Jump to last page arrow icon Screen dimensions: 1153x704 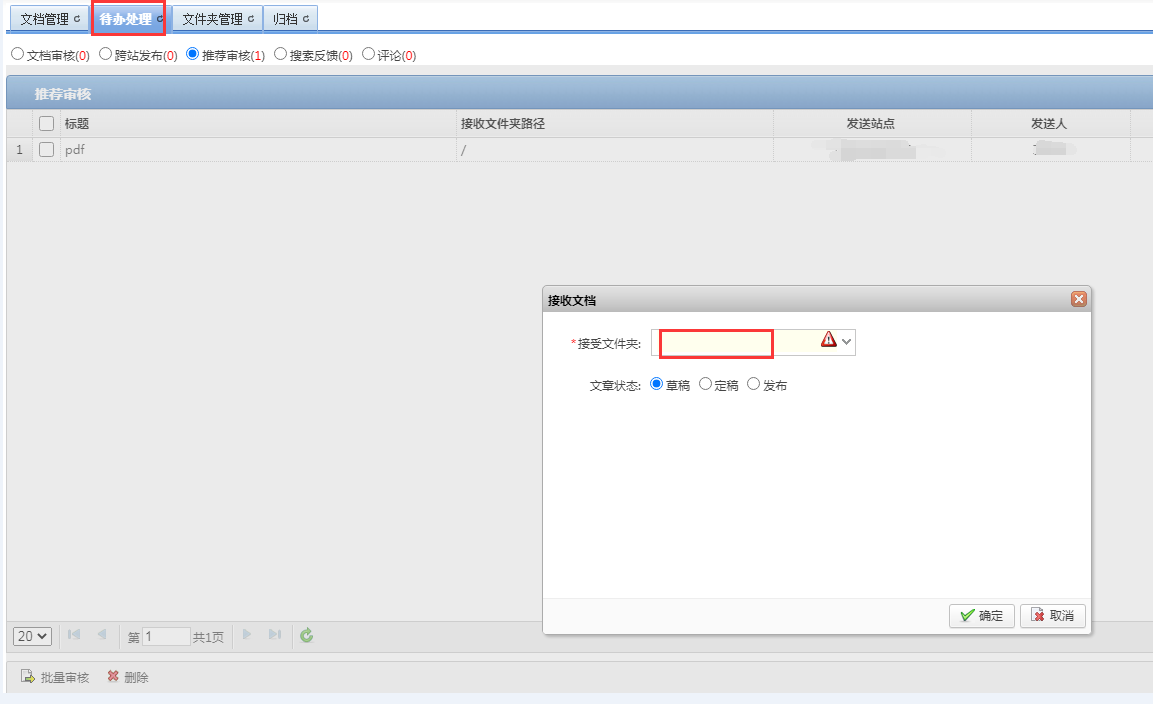pyautogui.click(x=275, y=636)
